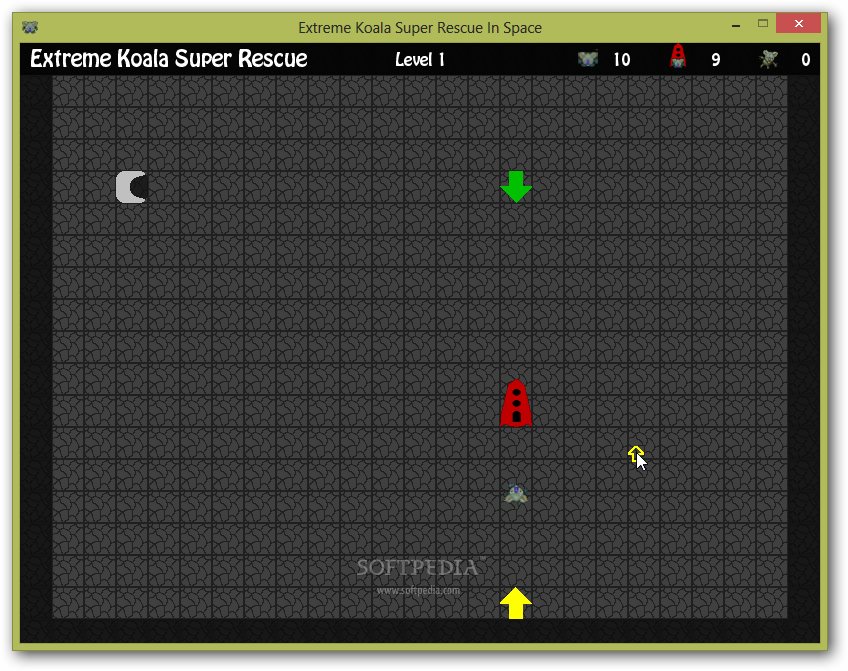Screen dimensions: 848x671
Task: Click the Extreme Koala Super Rescue heading
Action: tap(169, 58)
